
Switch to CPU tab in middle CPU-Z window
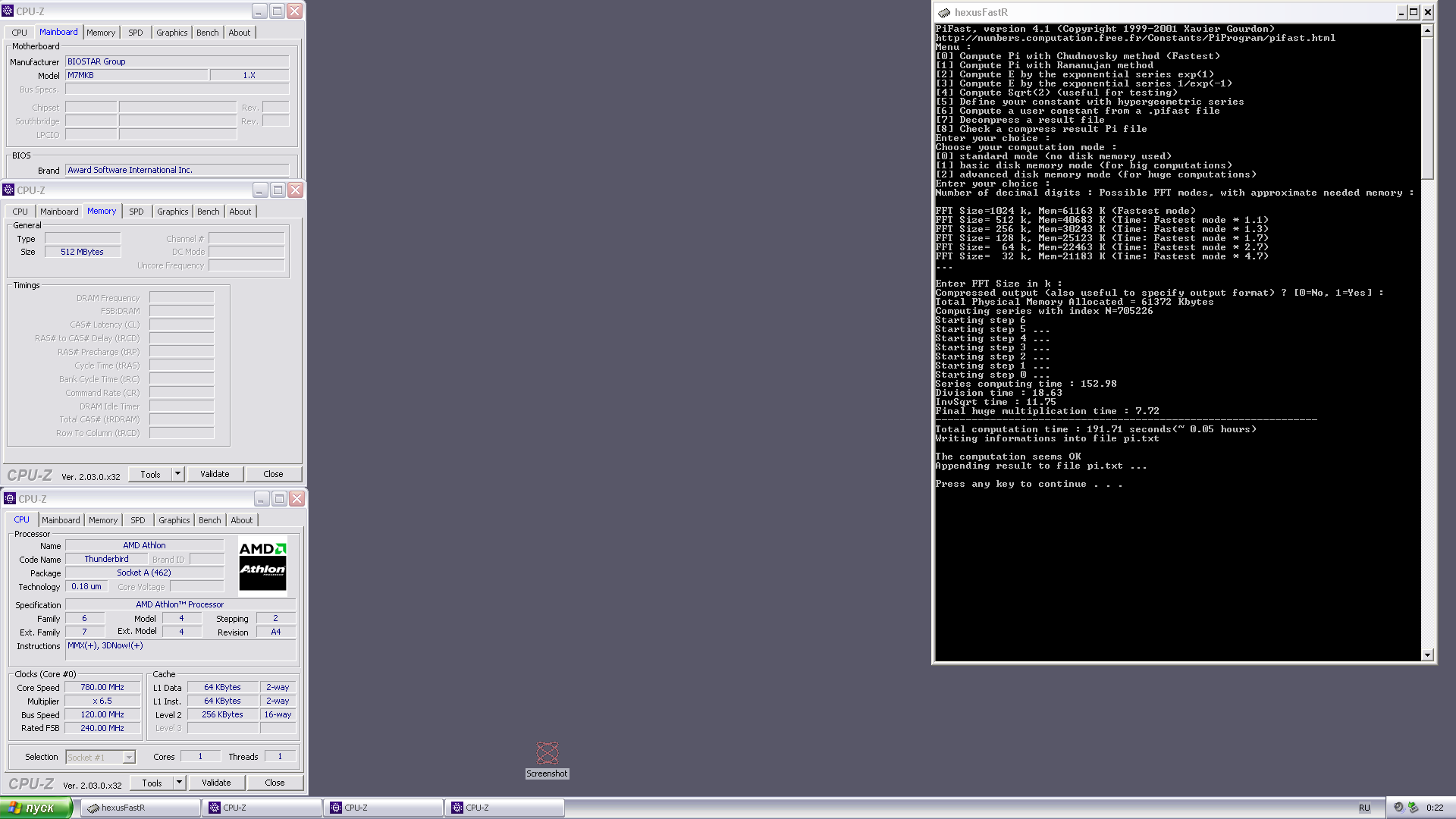(x=20, y=212)
